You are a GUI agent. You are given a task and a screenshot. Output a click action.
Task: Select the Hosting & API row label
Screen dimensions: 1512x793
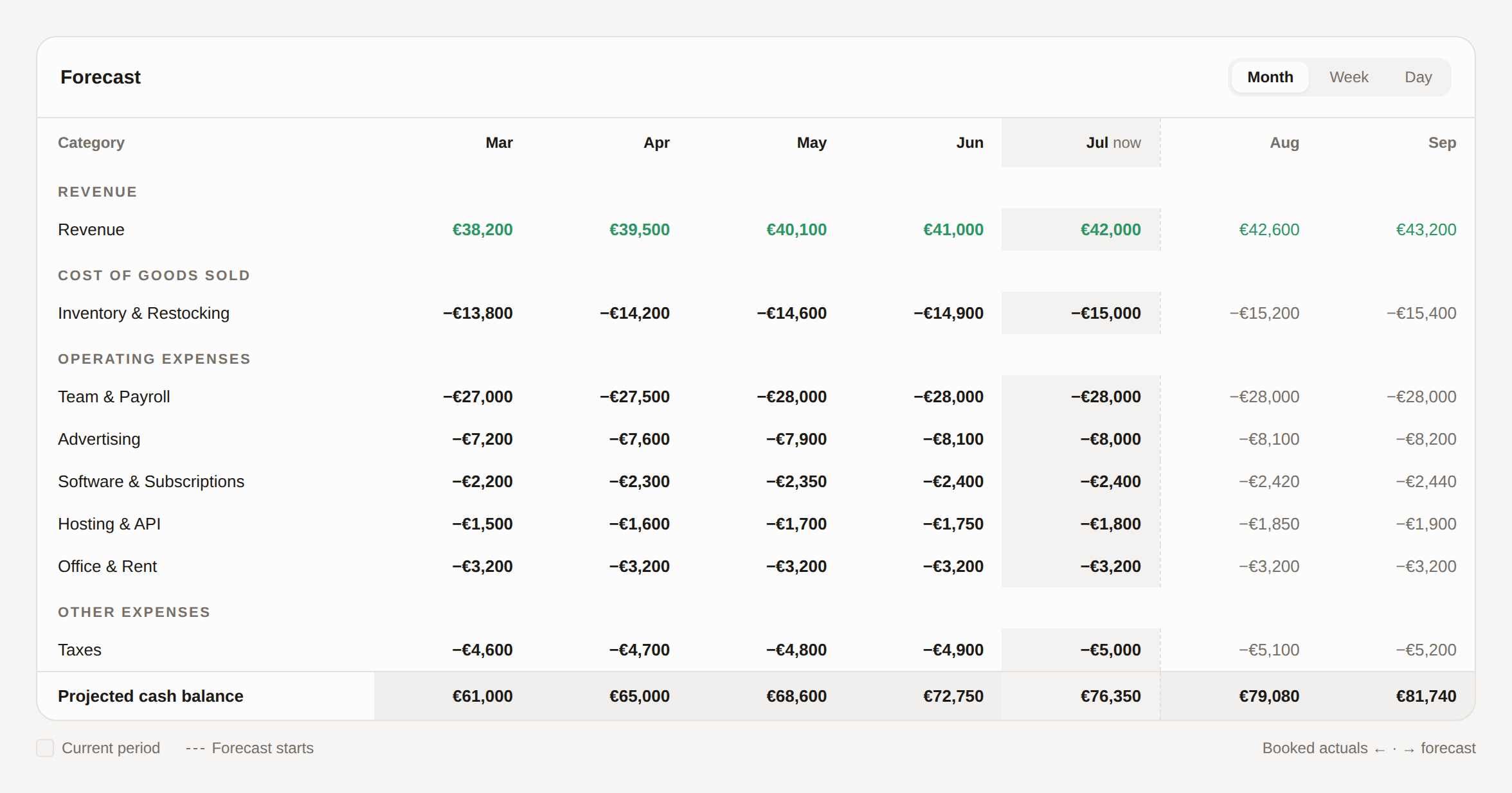[109, 524]
